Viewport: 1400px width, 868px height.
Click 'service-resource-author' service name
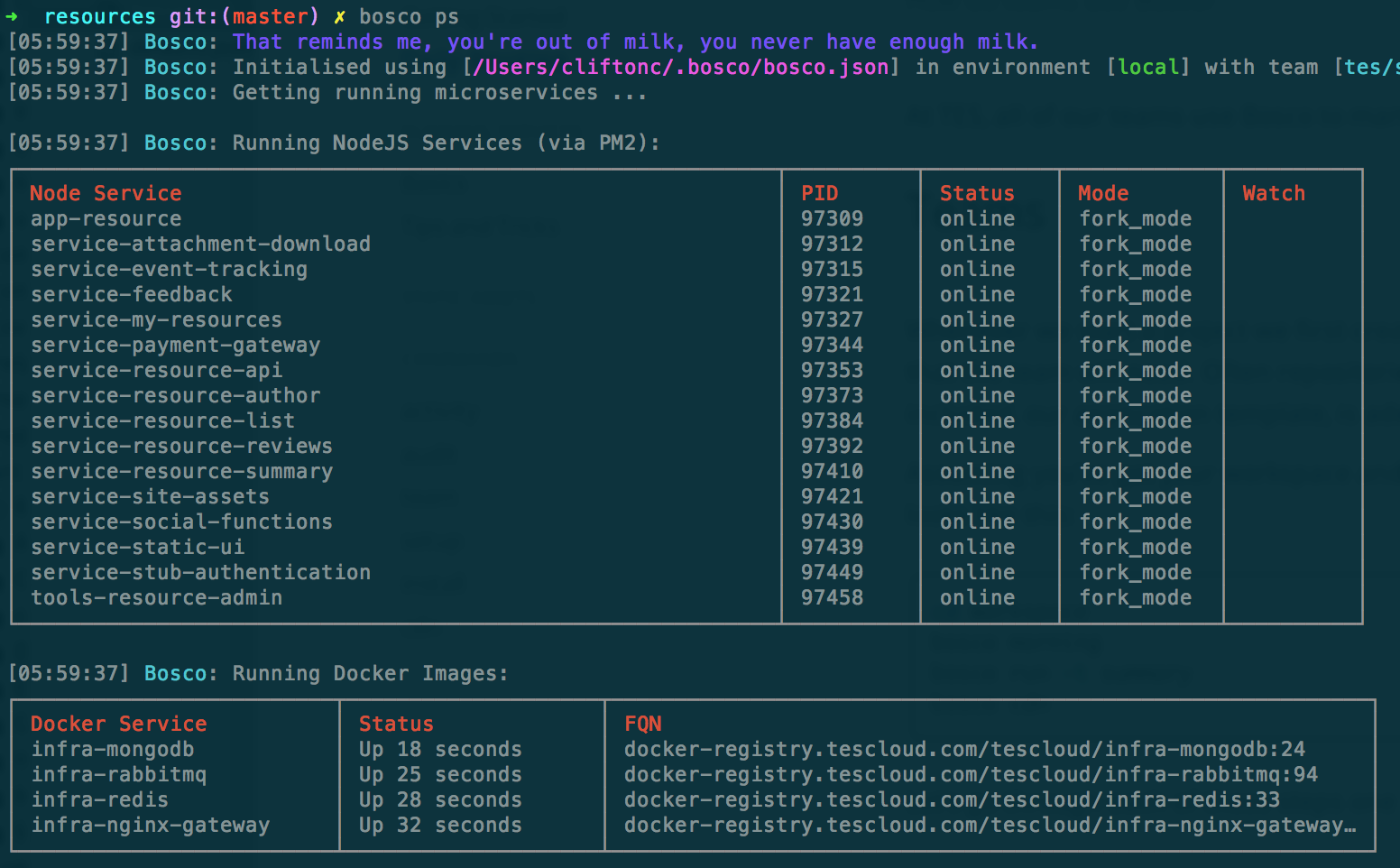(175, 396)
